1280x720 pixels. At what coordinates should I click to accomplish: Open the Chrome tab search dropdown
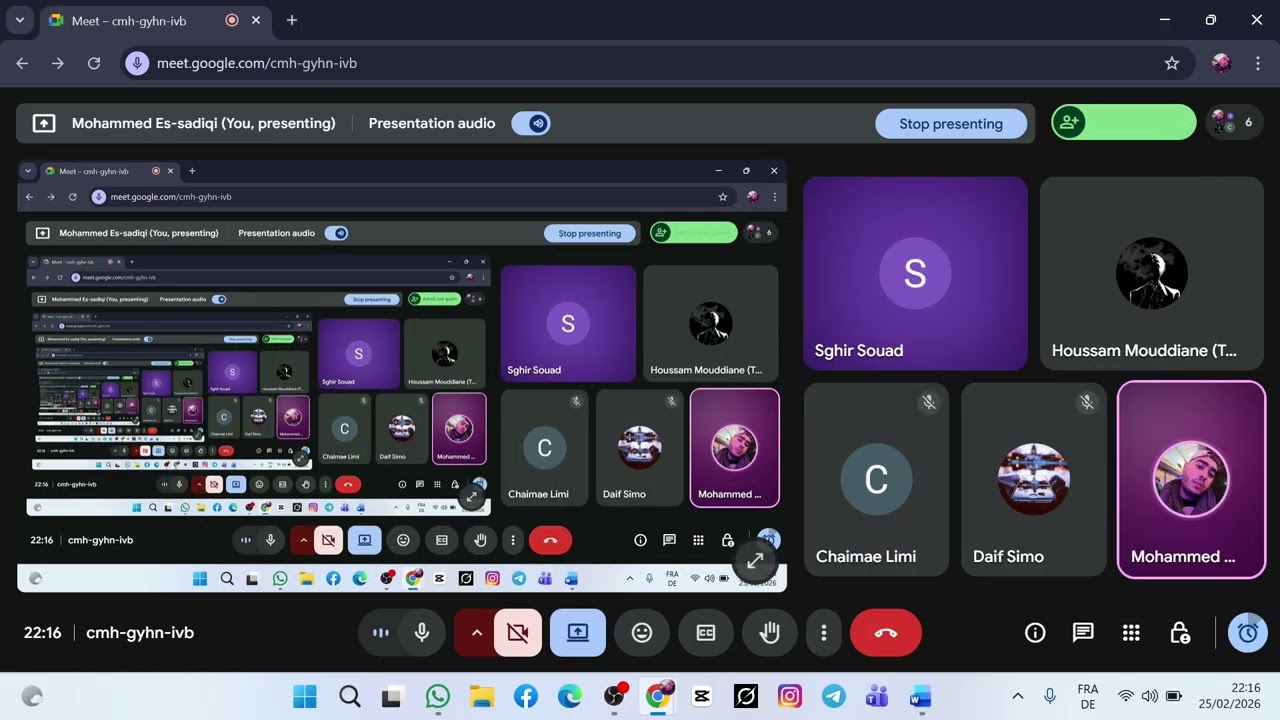click(19, 20)
